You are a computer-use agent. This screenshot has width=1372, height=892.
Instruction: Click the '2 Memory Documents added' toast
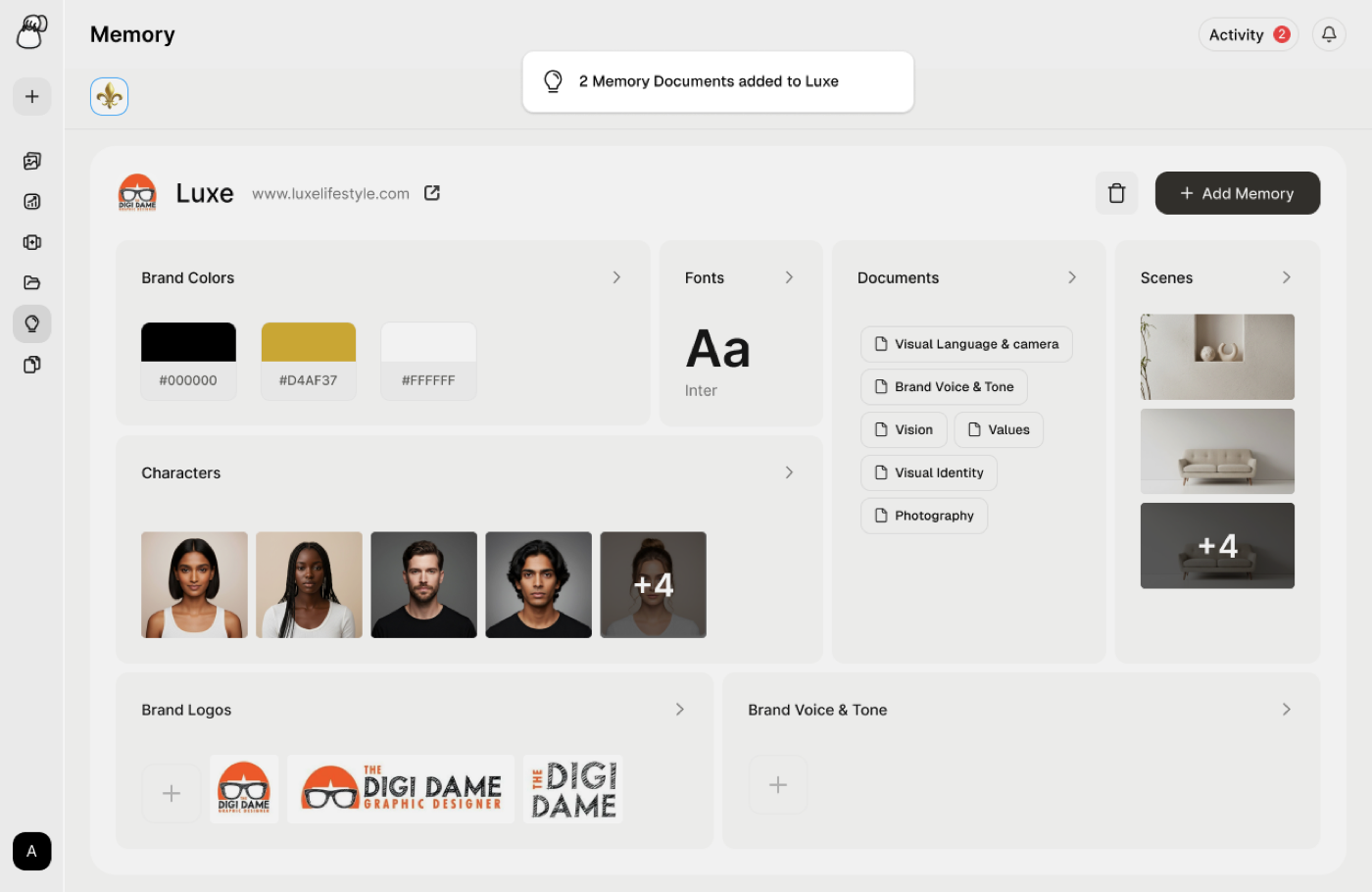718,81
